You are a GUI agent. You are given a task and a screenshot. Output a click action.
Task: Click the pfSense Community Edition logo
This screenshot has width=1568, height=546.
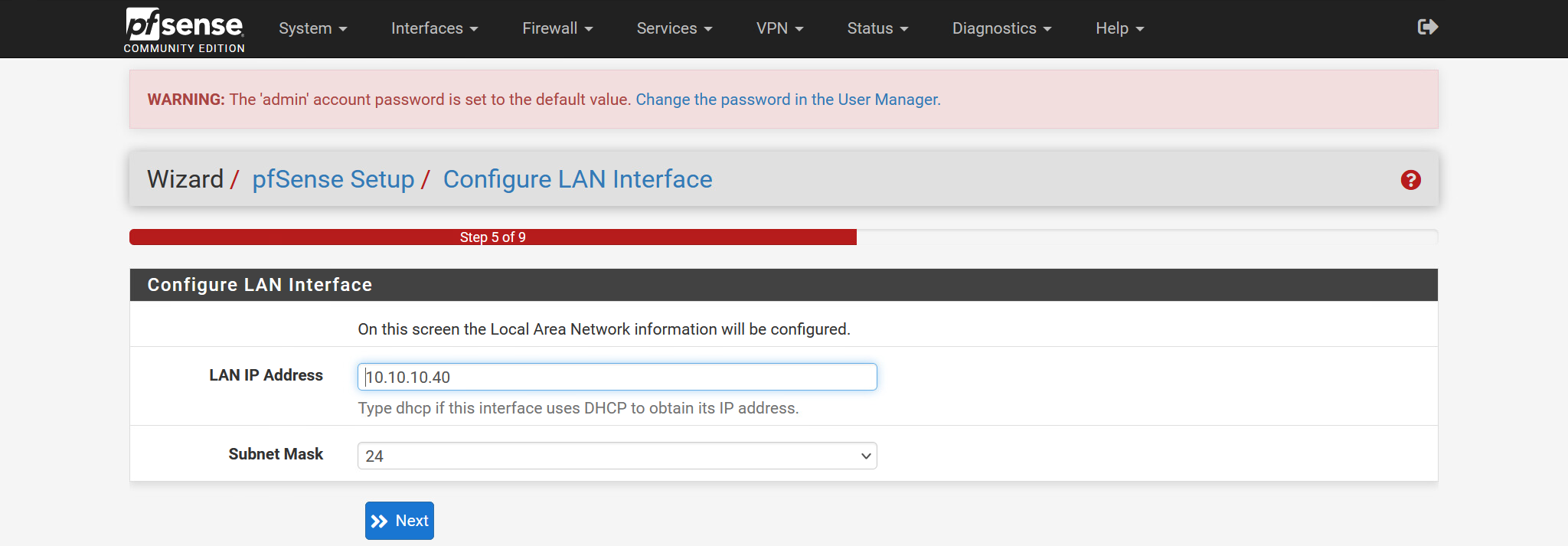click(x=185, y=29)
